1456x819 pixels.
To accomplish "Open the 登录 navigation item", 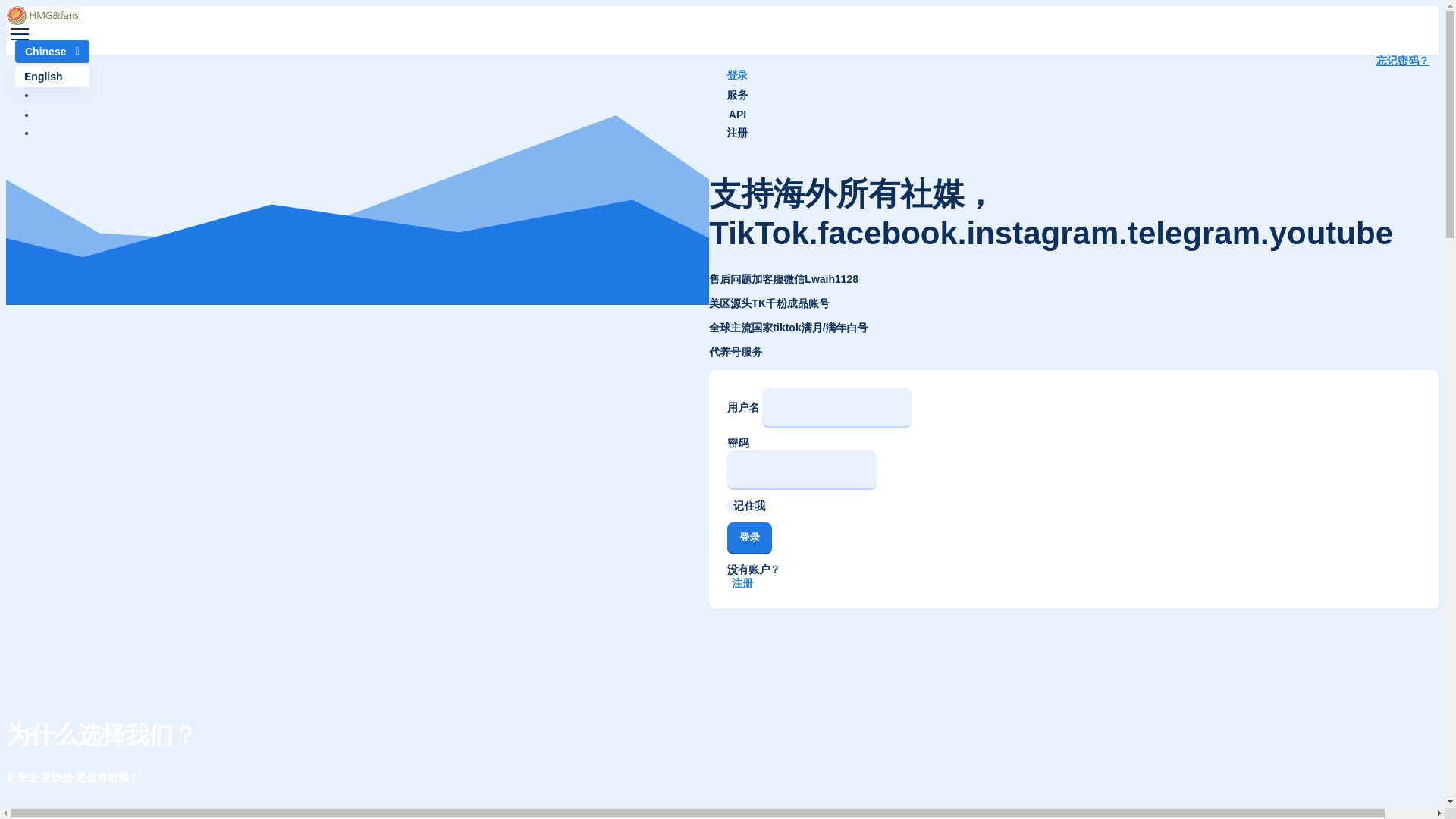I will pos(737,75).
